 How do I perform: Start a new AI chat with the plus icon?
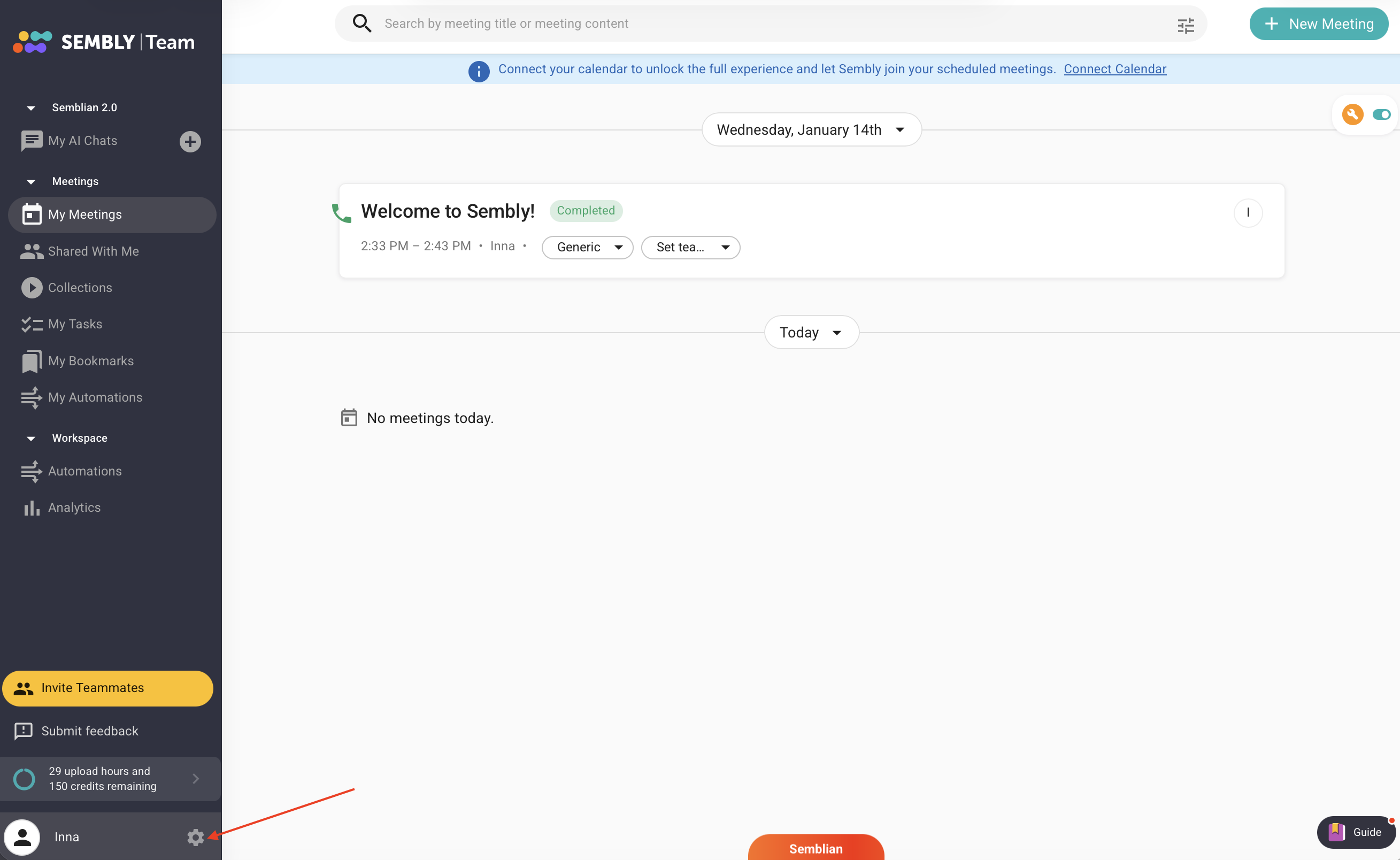pyautogui.click(x=190, y=141)
